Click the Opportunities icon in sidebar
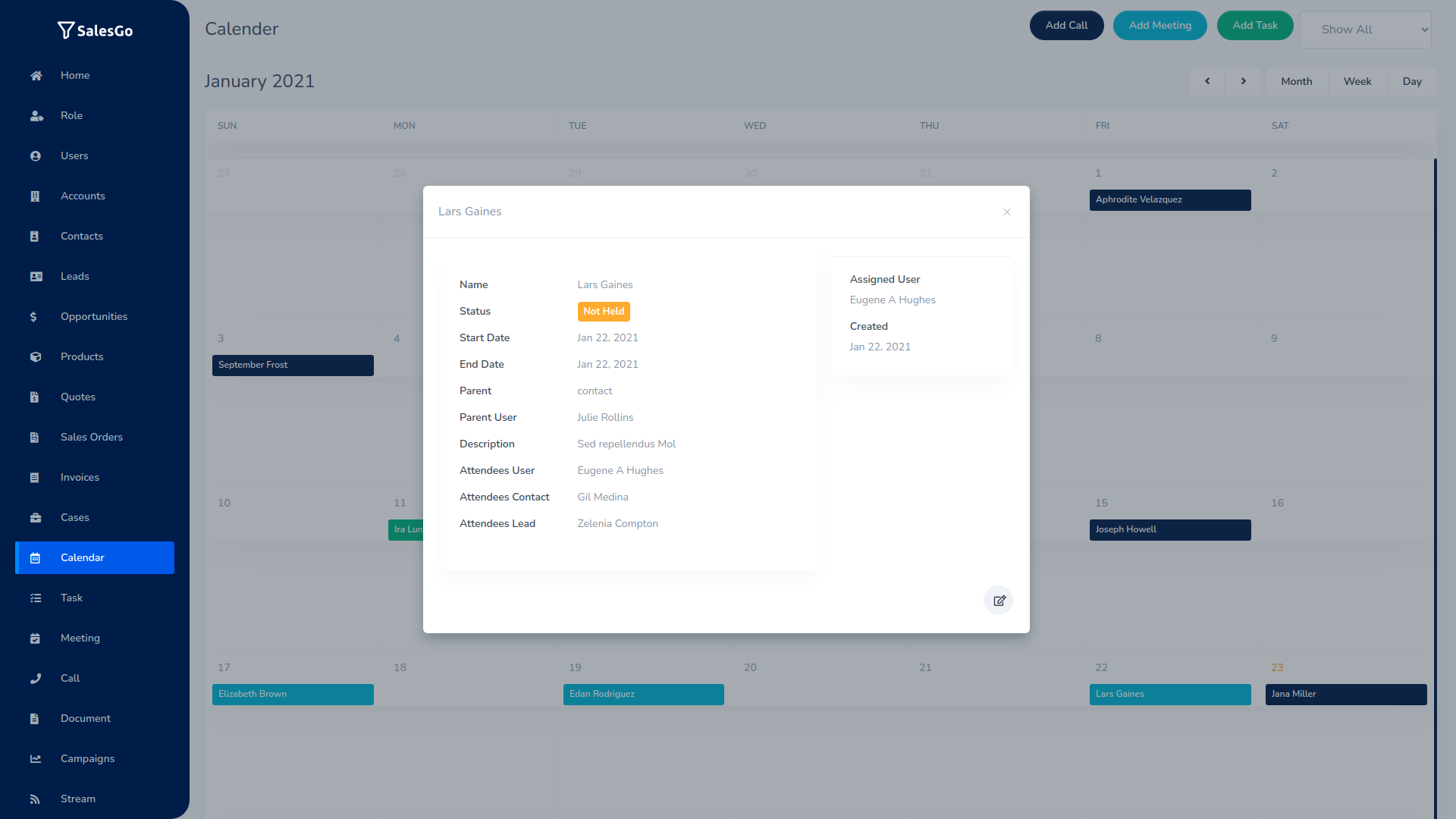Viewport: 1456px width, 819px height. click(35, 316)
